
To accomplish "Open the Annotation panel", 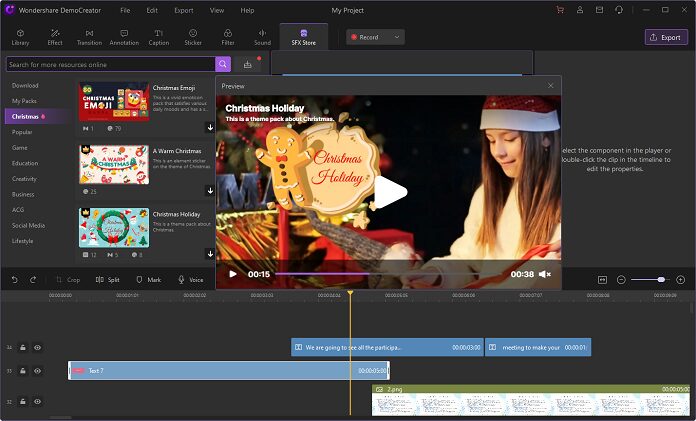I will pyautogui.click(x=124, y=37).
